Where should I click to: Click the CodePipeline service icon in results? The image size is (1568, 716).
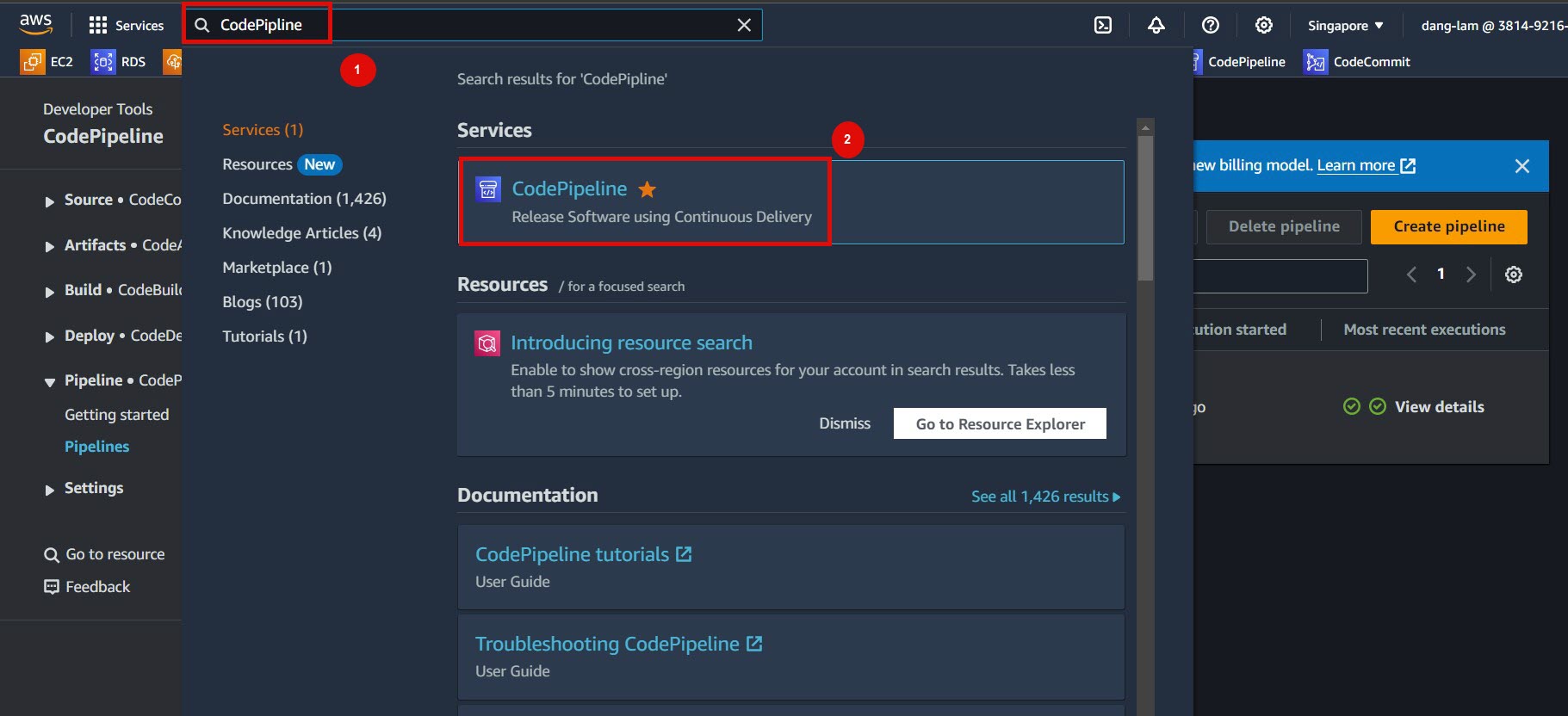point(488,189)
